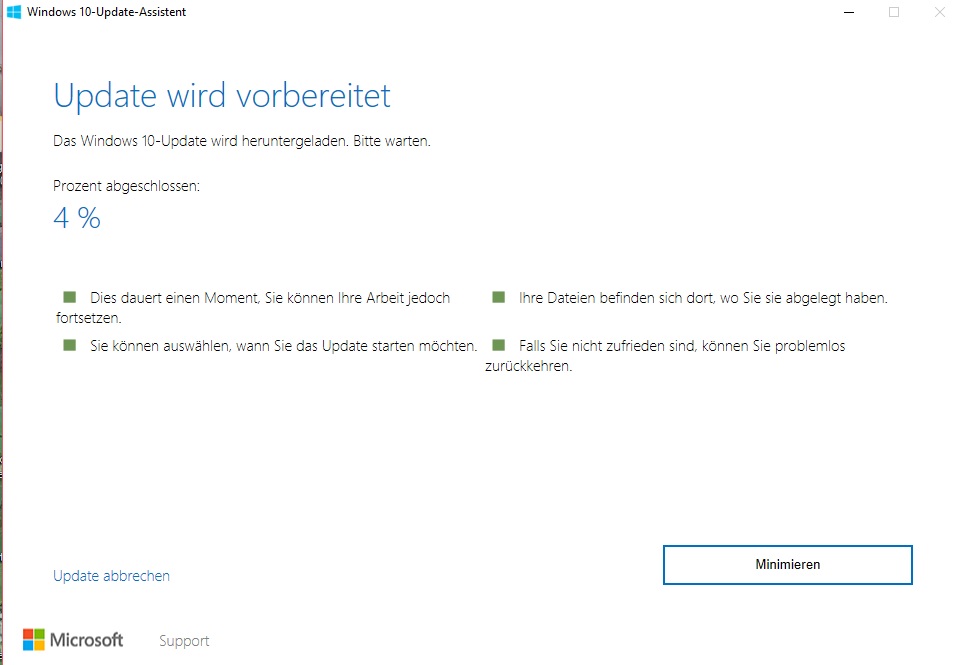
Task: Click the Microsoft logo in the footer
Action: 73,640
